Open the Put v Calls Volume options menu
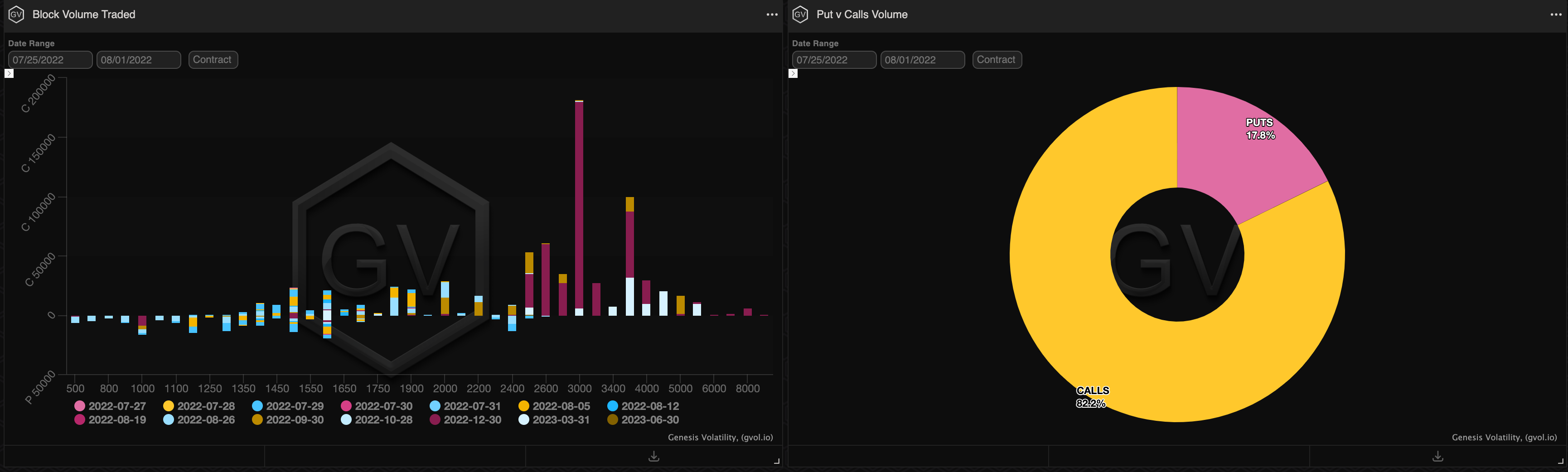 coord(1556,14)
